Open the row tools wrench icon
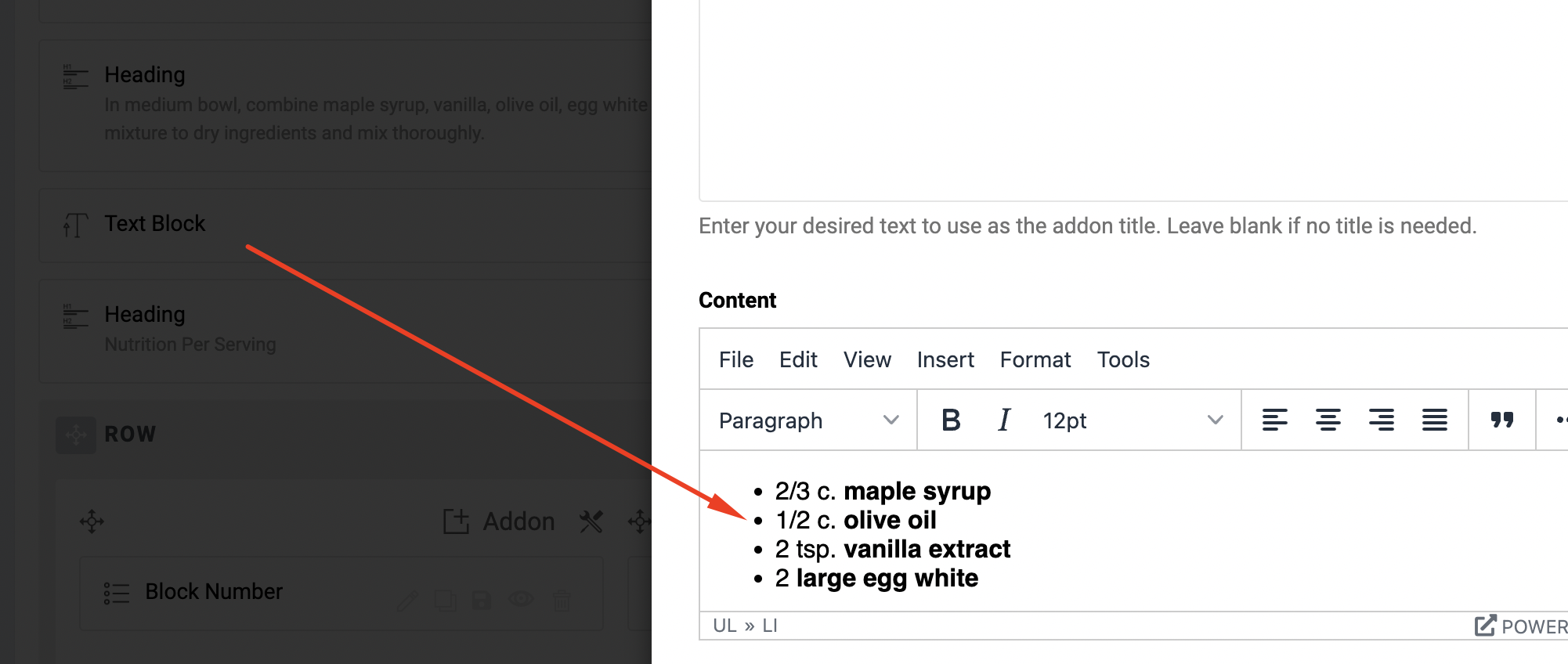 (x=591, y=521)
